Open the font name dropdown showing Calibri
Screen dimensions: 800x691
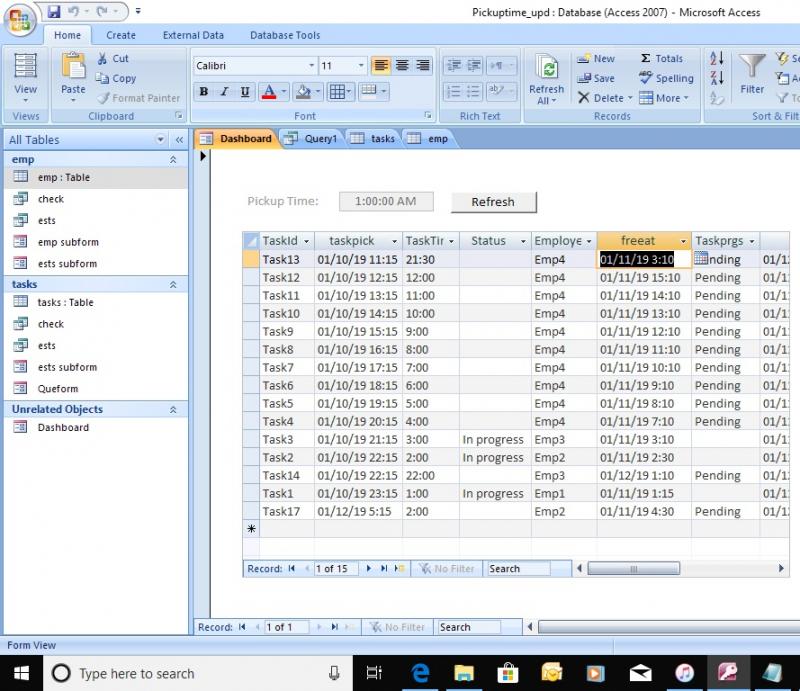tap(311, 65)
